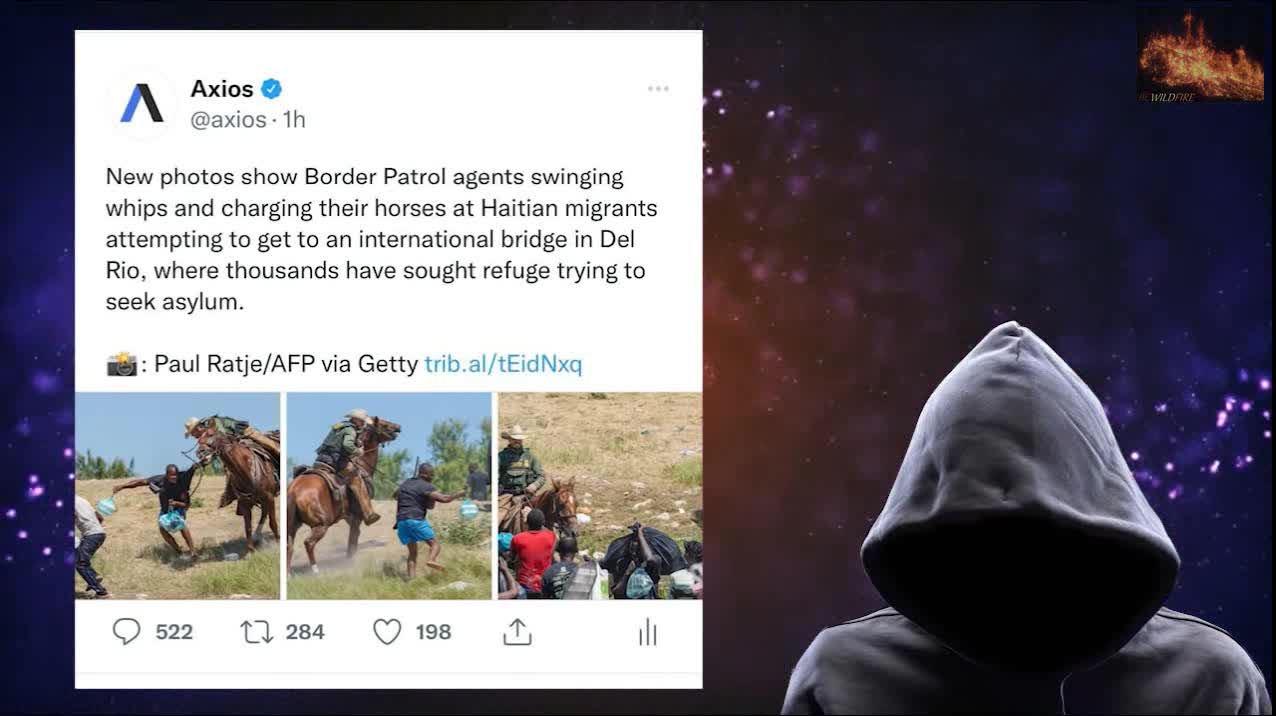Screen dimensions: 1276x716
Task: View tweet analytics bars icon
Action: point(648,632)
